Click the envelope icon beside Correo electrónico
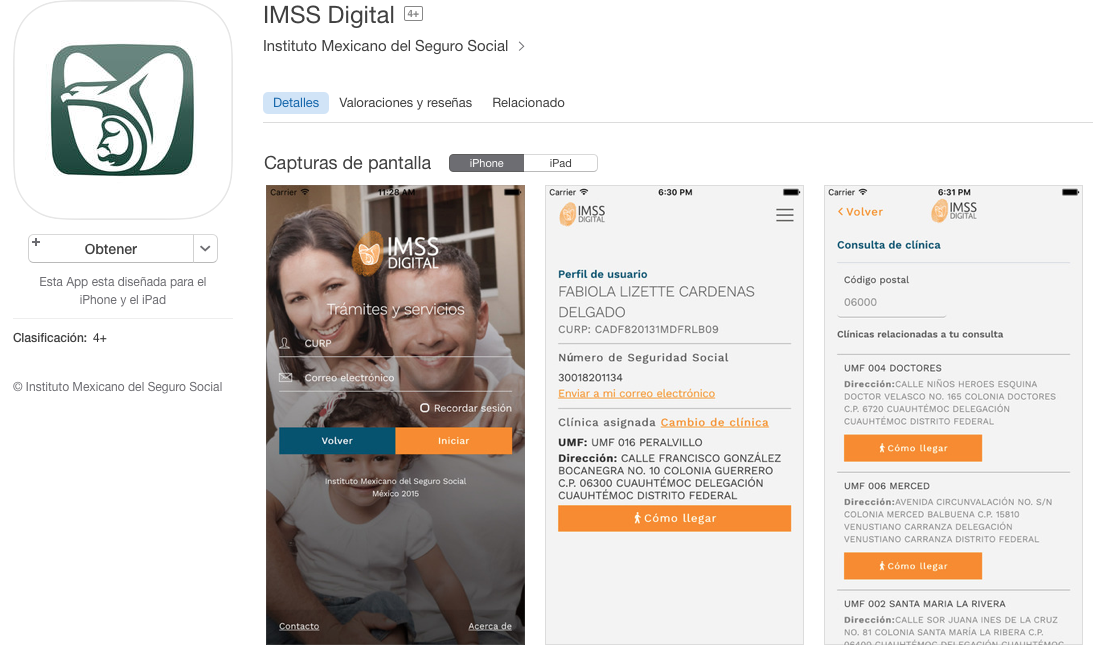This screenshot has width=1093, height=665. point(285,377)
